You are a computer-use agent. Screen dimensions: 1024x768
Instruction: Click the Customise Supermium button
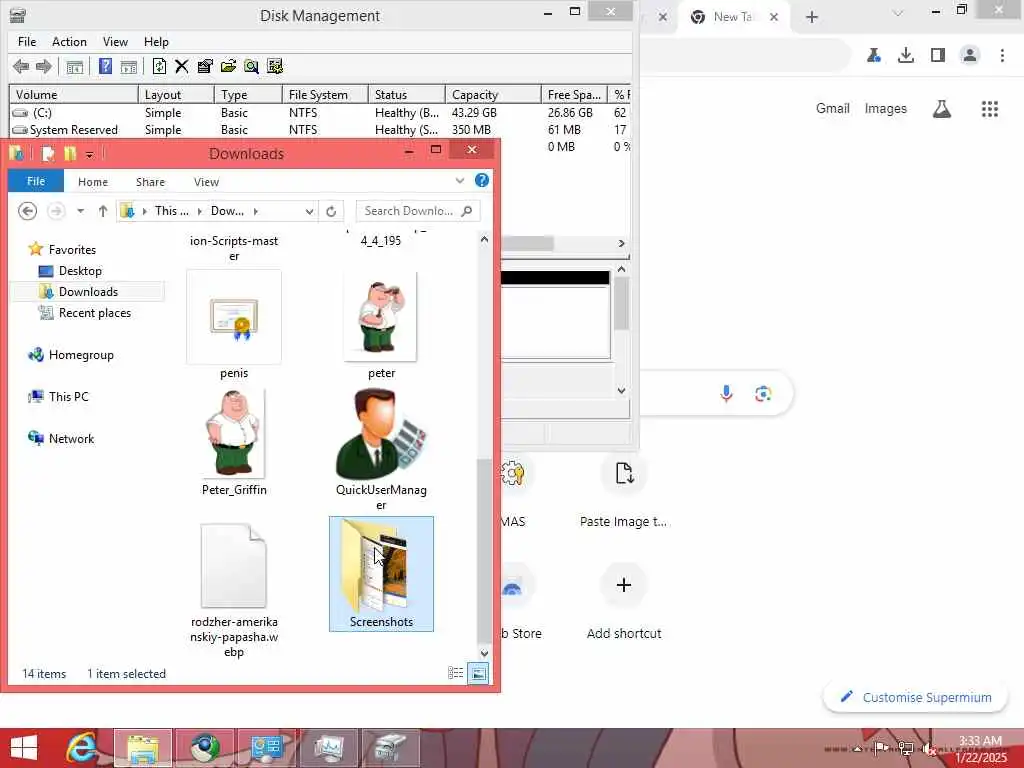click(916, 697)
